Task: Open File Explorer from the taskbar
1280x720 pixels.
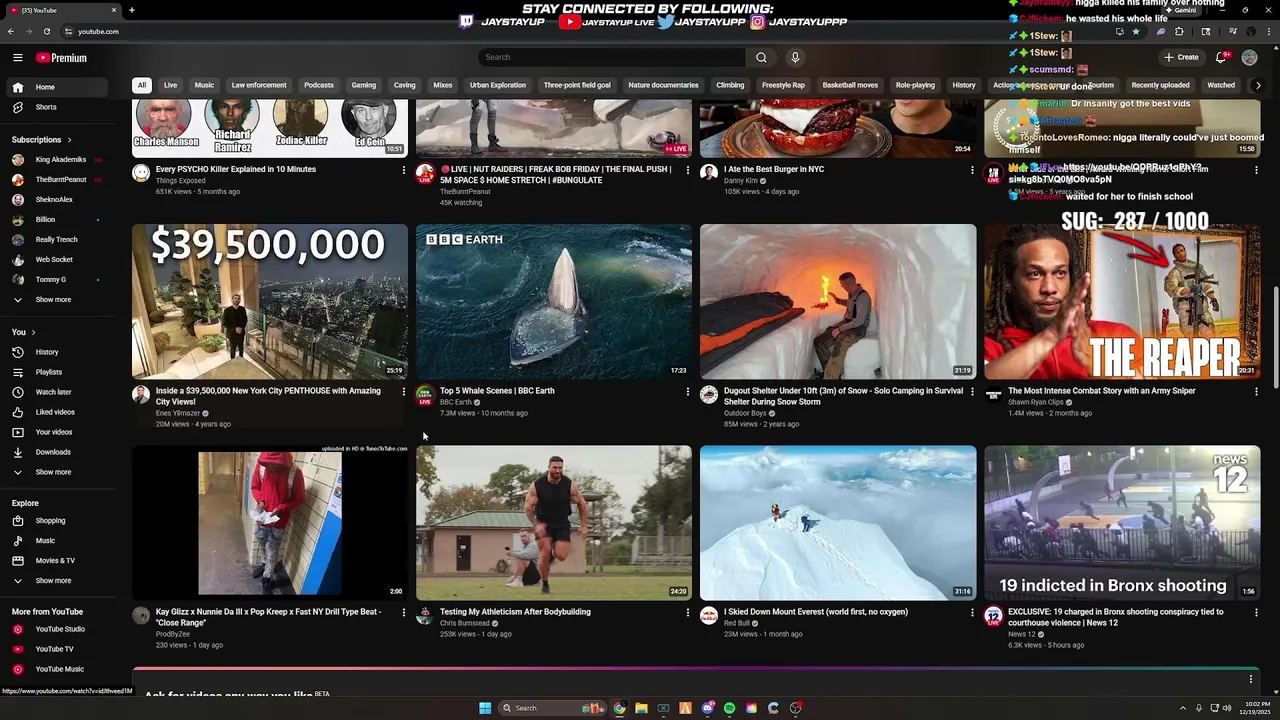Action: (641, 708)
